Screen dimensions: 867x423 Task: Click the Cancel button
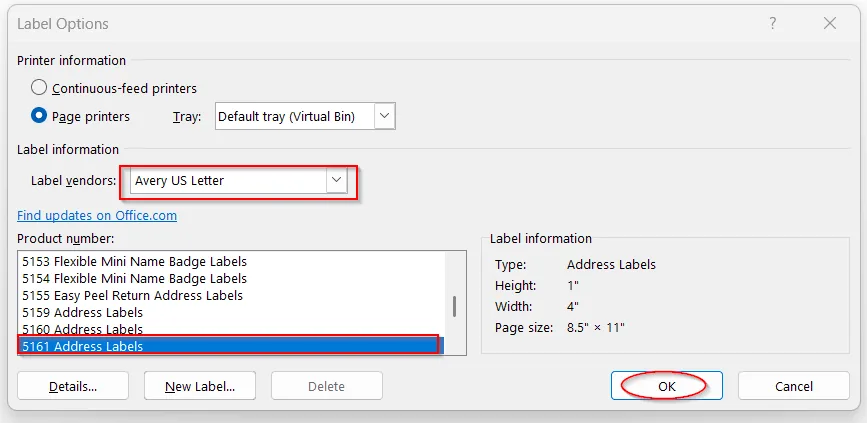pos(793,386)
